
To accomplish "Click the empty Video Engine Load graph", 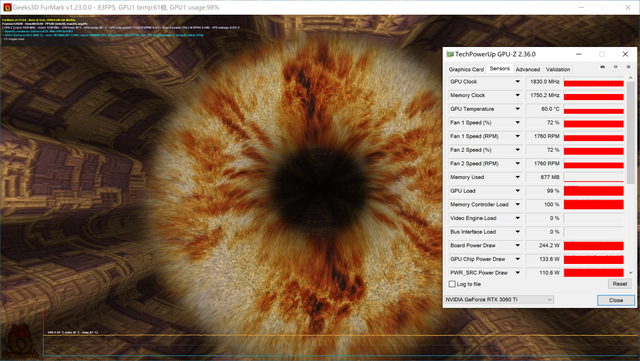I will 593,218.
